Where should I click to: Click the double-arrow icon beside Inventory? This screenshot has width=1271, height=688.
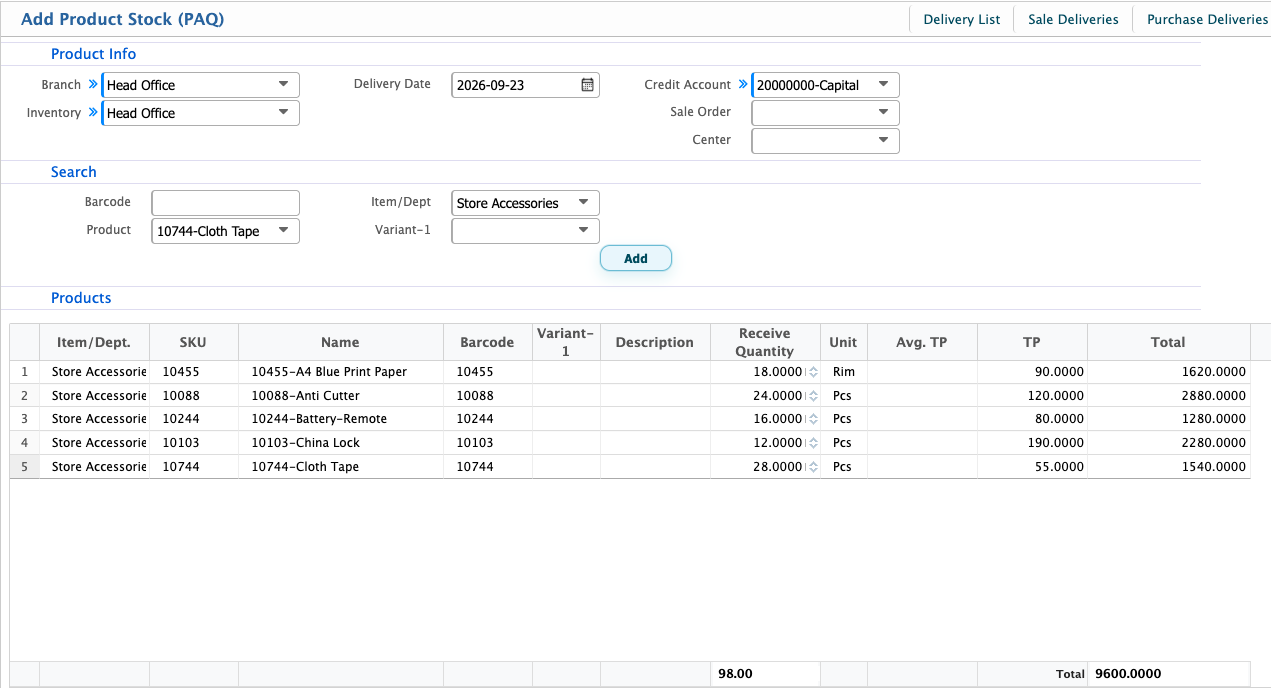pyautogui.click(x=93, y=113)
